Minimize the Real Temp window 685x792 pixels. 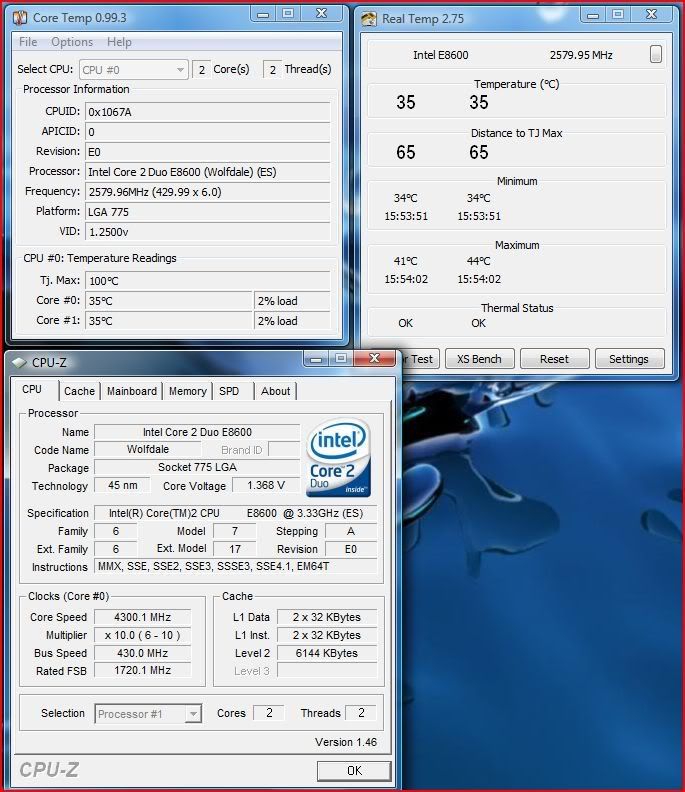coord(593,15)
